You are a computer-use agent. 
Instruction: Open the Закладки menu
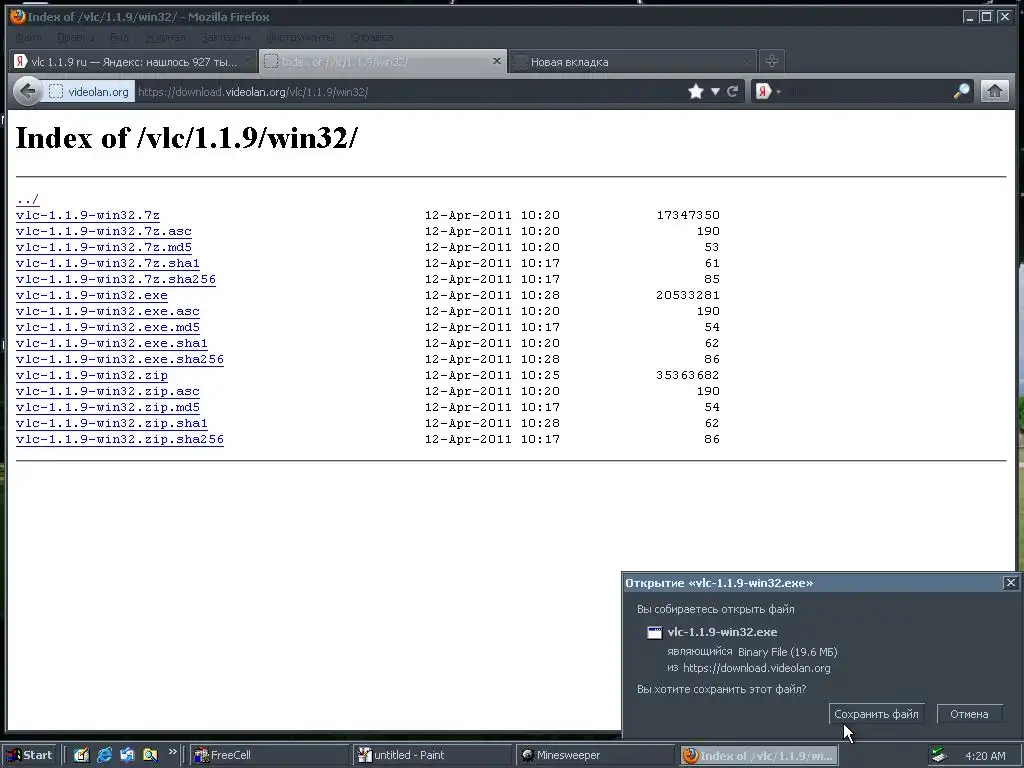pyautogui.click(x=225, y=37)
